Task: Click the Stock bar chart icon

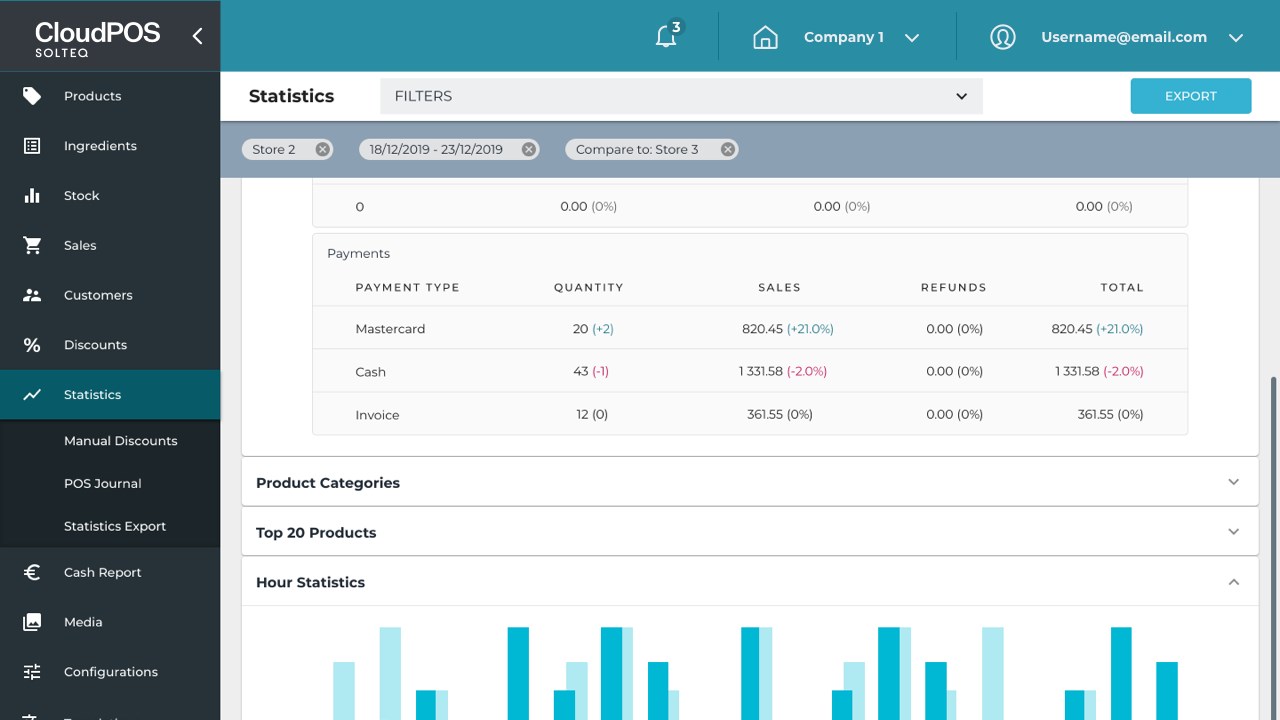Action: tap(32, 196)
